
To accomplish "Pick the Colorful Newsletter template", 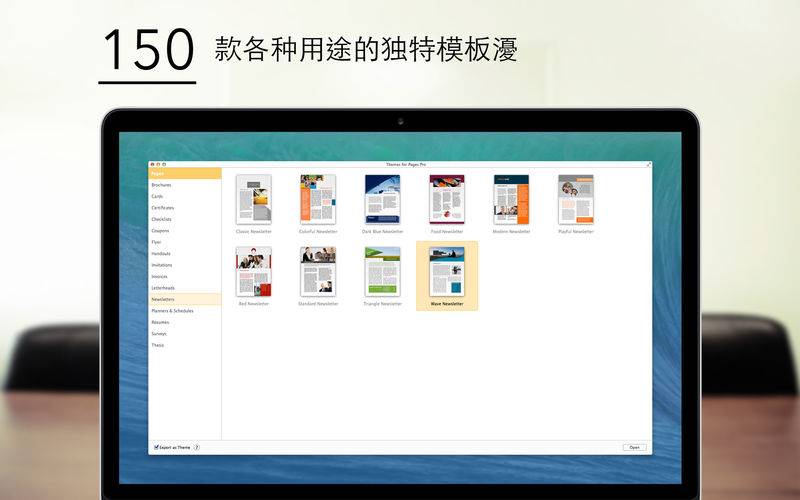I will click(x=318, y=199).
